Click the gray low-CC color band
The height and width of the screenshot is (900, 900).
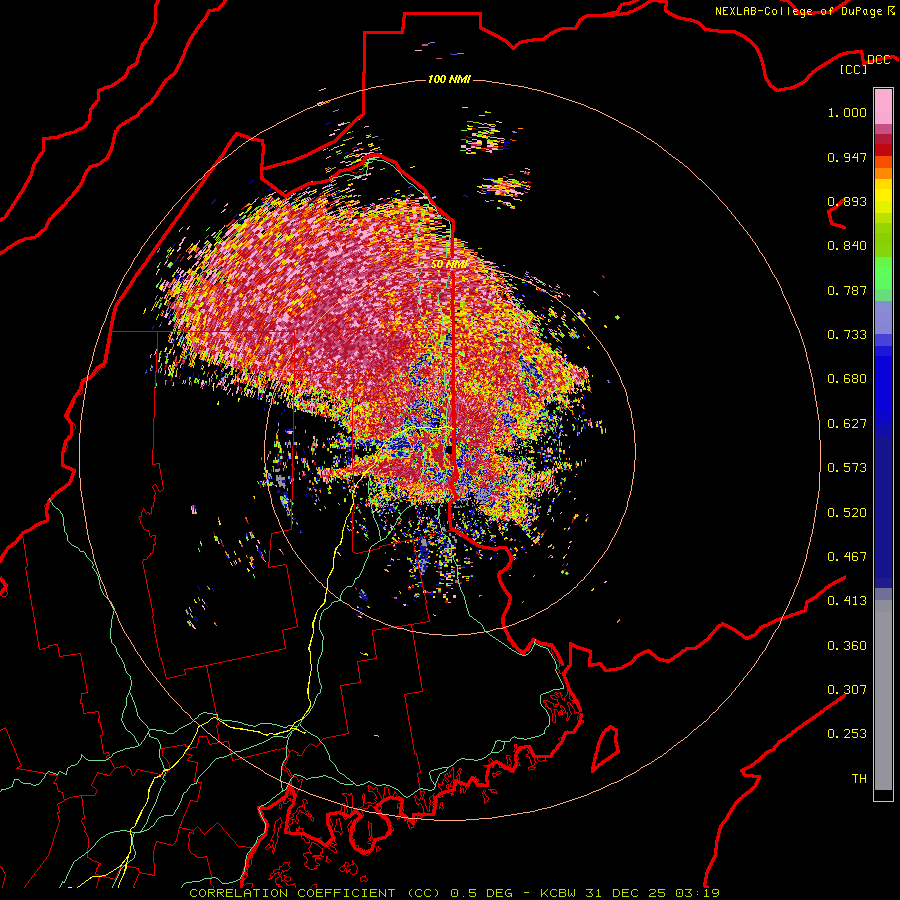pyautogui.click(x=883, y=695)
